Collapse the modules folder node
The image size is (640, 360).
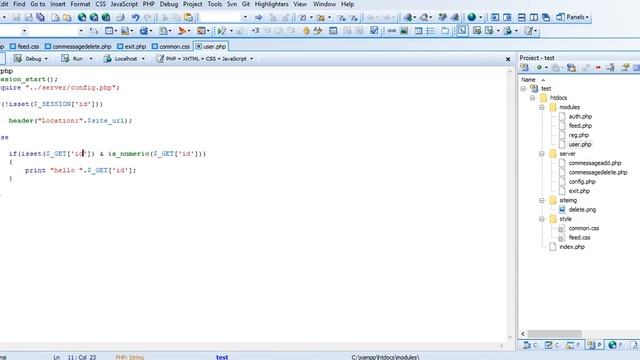coord(542,107)
